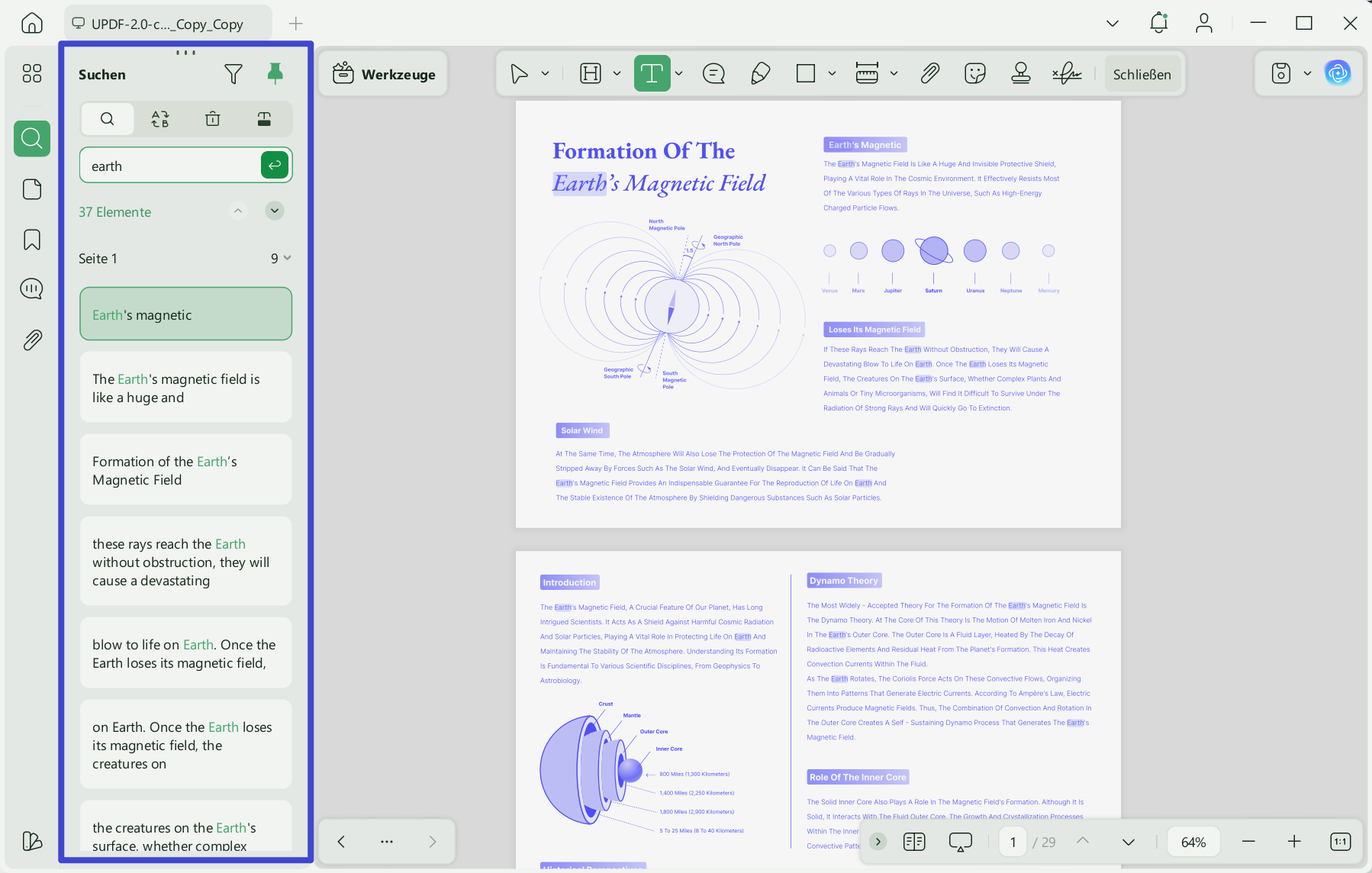Go to the home screen icon

click(x=32, y=24)
